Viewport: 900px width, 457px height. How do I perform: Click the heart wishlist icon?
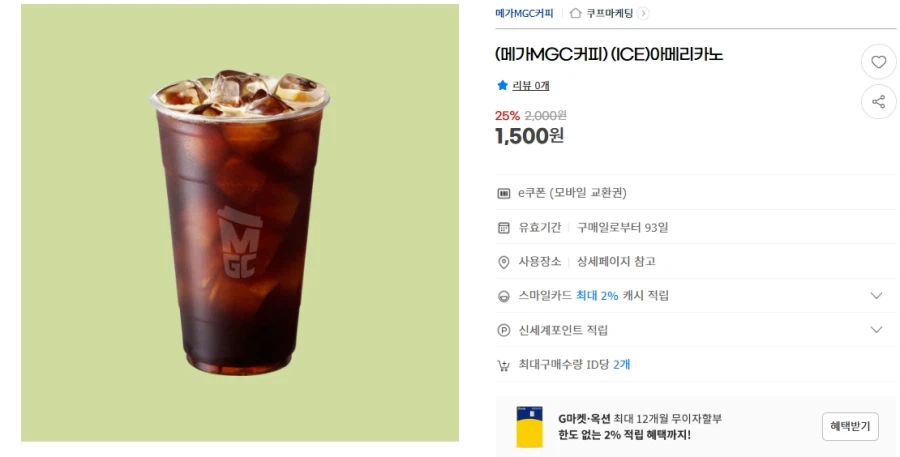pyautogui.click(x=878, y=61)
